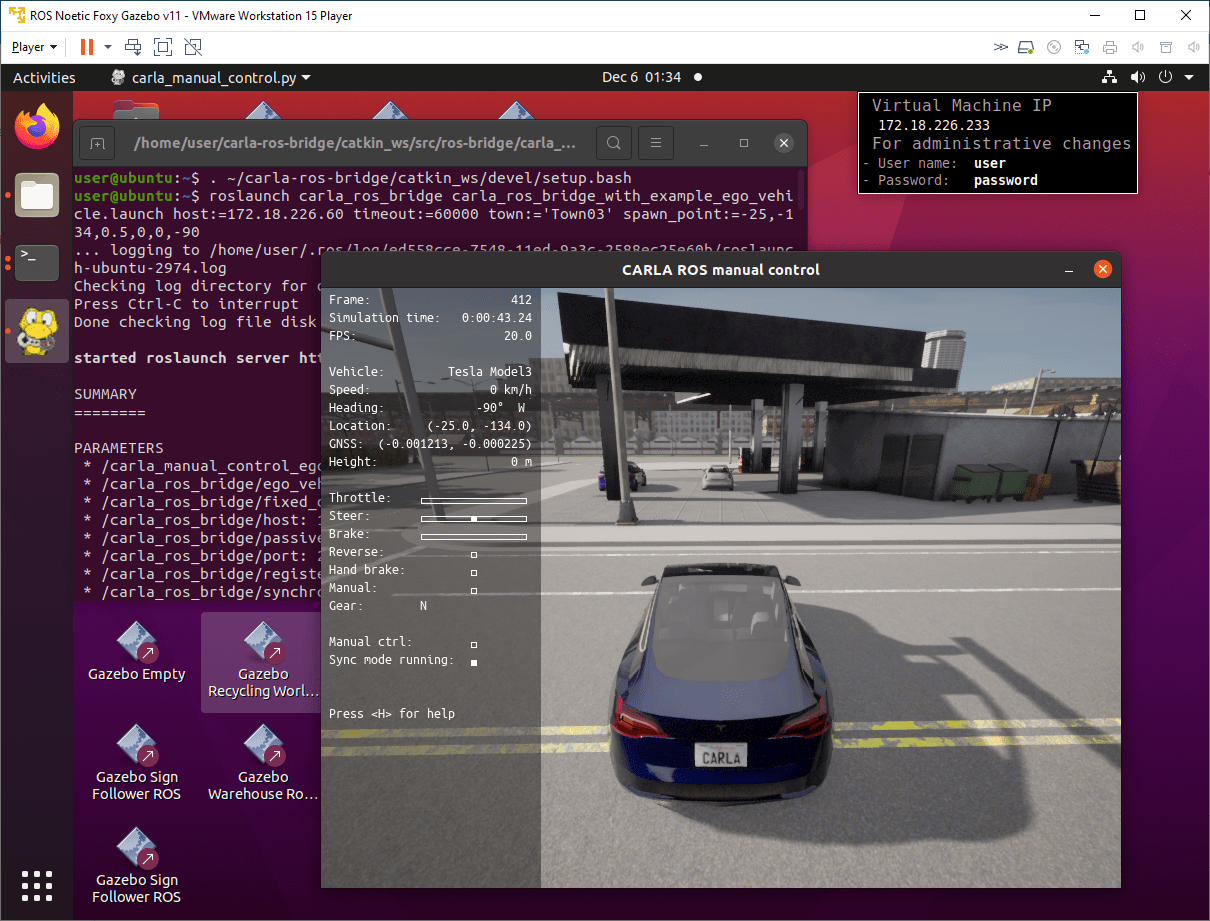Click the Terminal icon in the dock
The image size is (1210, 921).
tap(37, 262)
